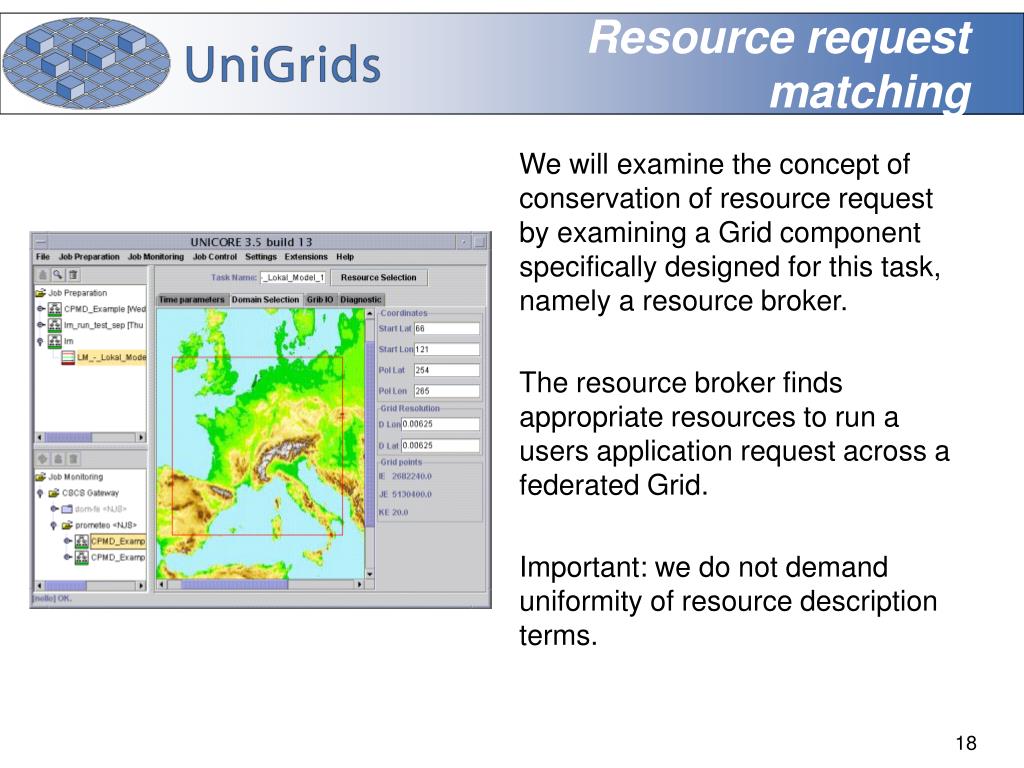Open the Diagnostic tab
Viewport: 1024px width, 768px height.
point(360,299)
